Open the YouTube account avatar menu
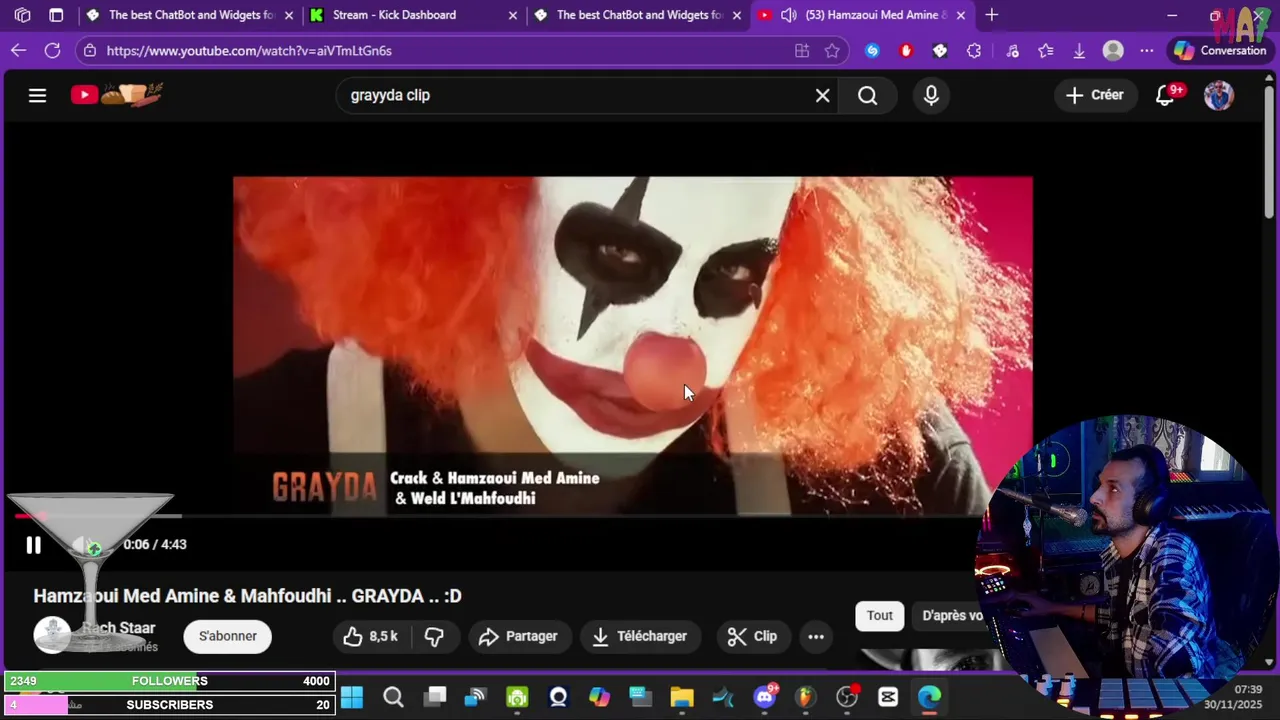Viewport: 1280px width, 720px height. [1218, 95]
